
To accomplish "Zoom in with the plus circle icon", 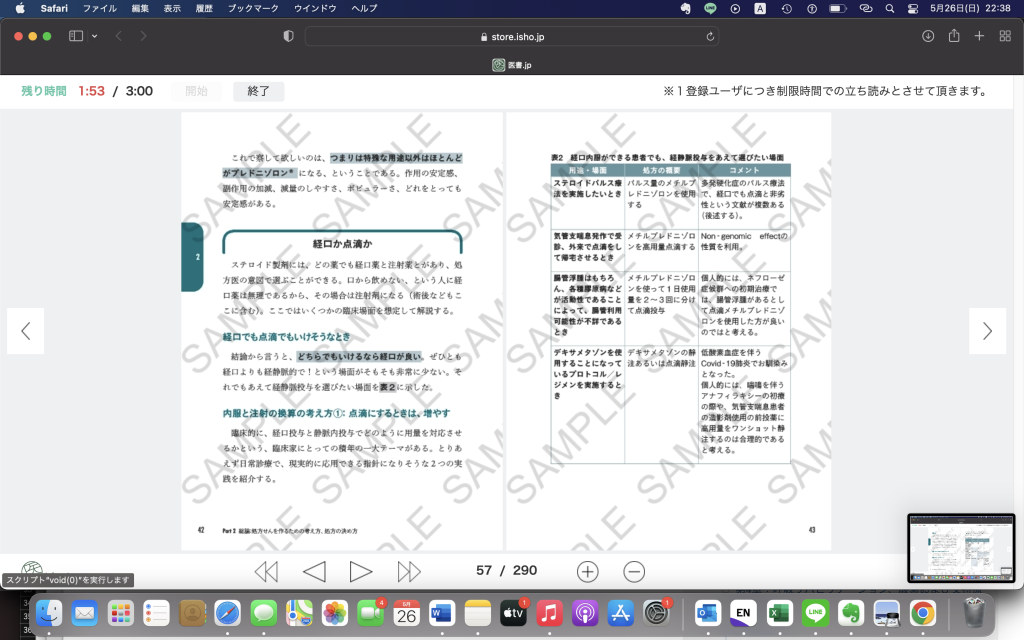I will [588, 571].
